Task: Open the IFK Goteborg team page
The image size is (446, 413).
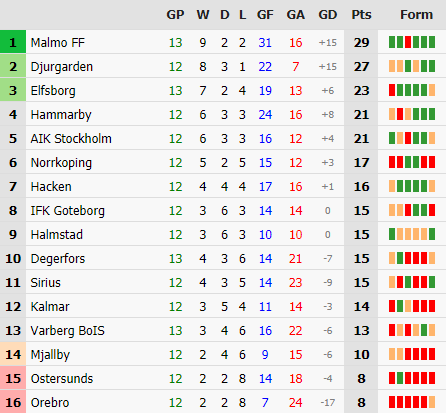Action: click(68, 211)
